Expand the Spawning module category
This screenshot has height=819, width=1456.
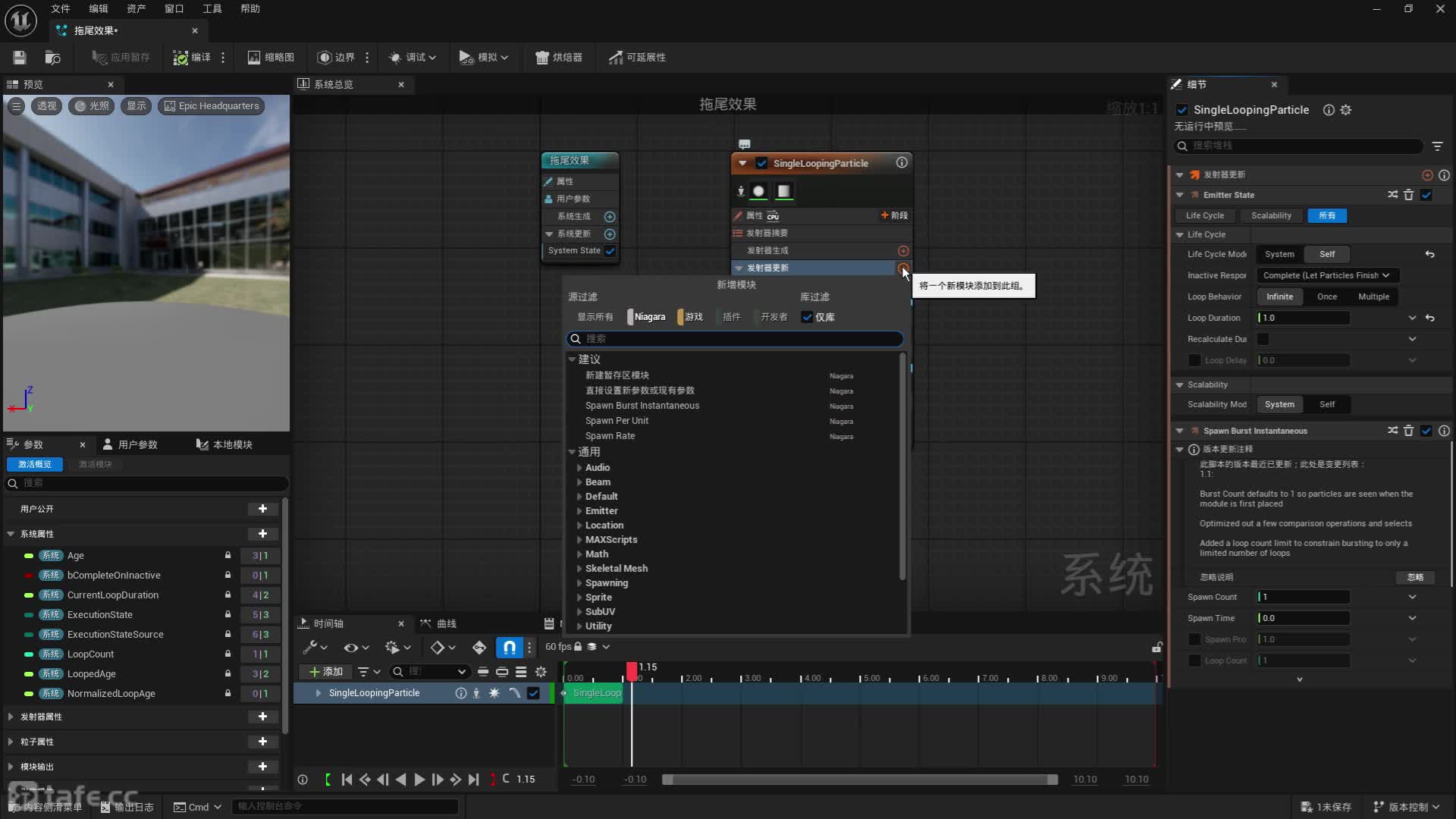pyautogui.click(x=579, y=583)
